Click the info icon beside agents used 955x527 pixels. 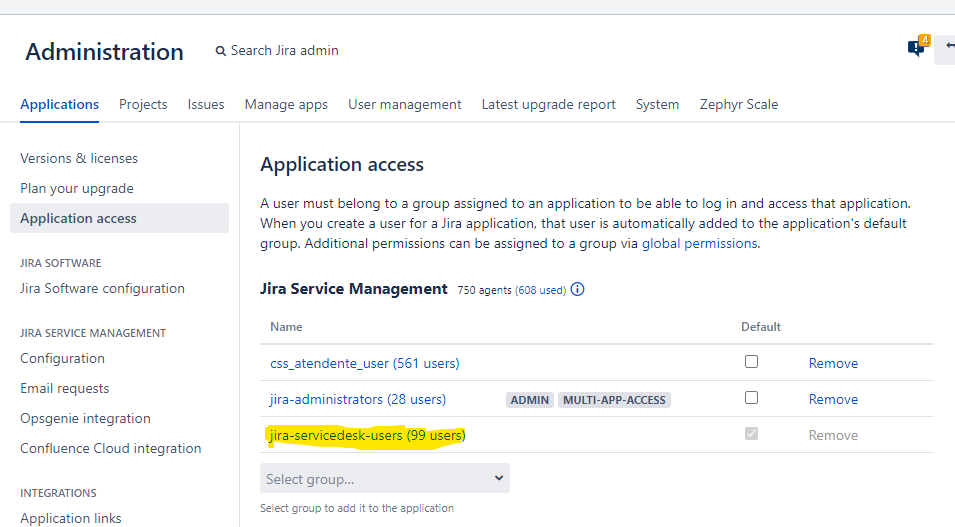coord(577,289)
